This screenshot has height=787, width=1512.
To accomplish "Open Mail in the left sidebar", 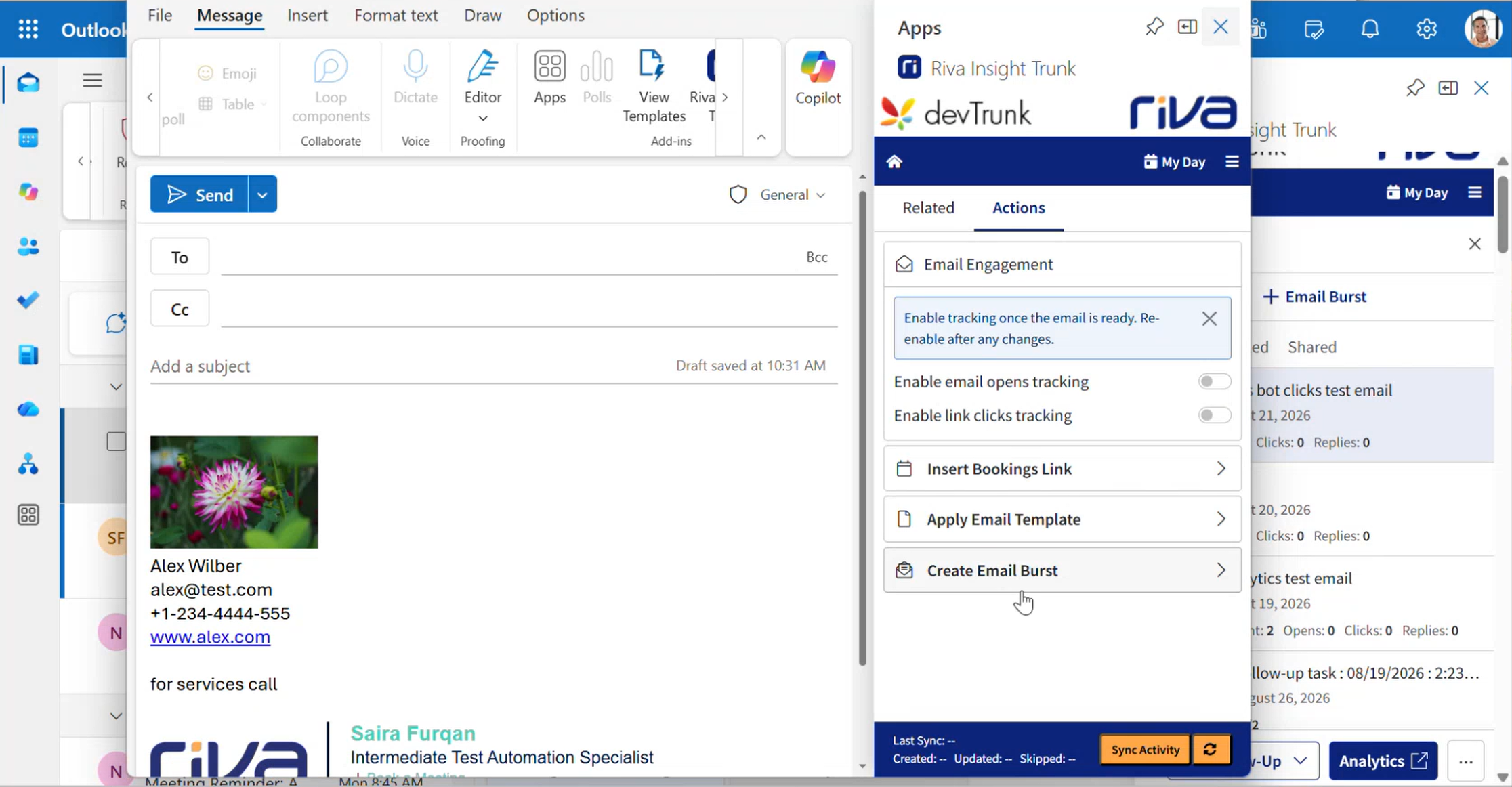I will pos(28,83).
